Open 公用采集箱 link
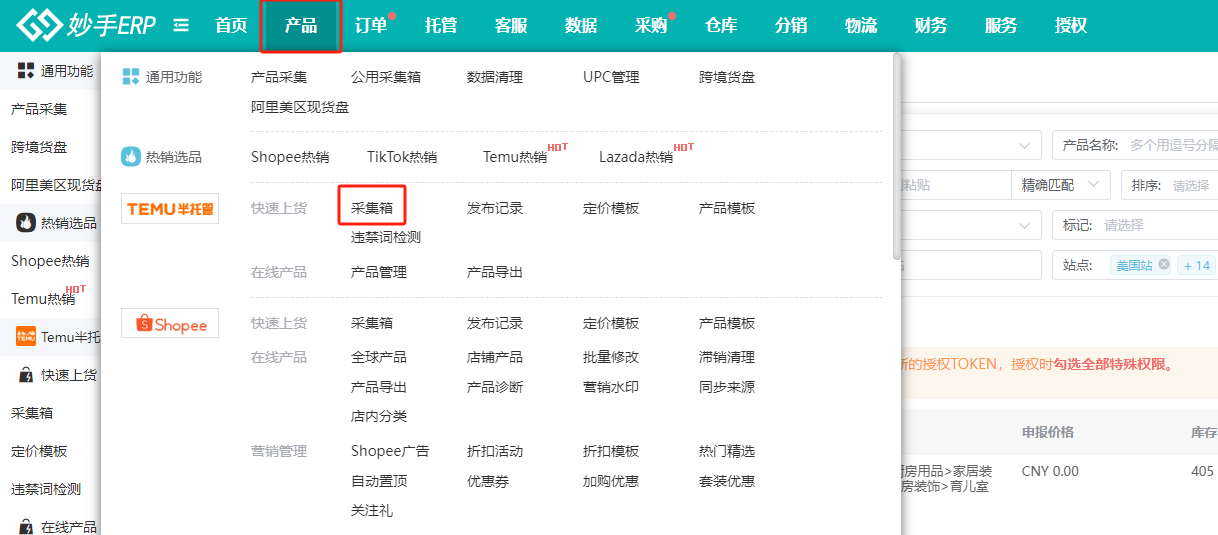 point(386,77)
